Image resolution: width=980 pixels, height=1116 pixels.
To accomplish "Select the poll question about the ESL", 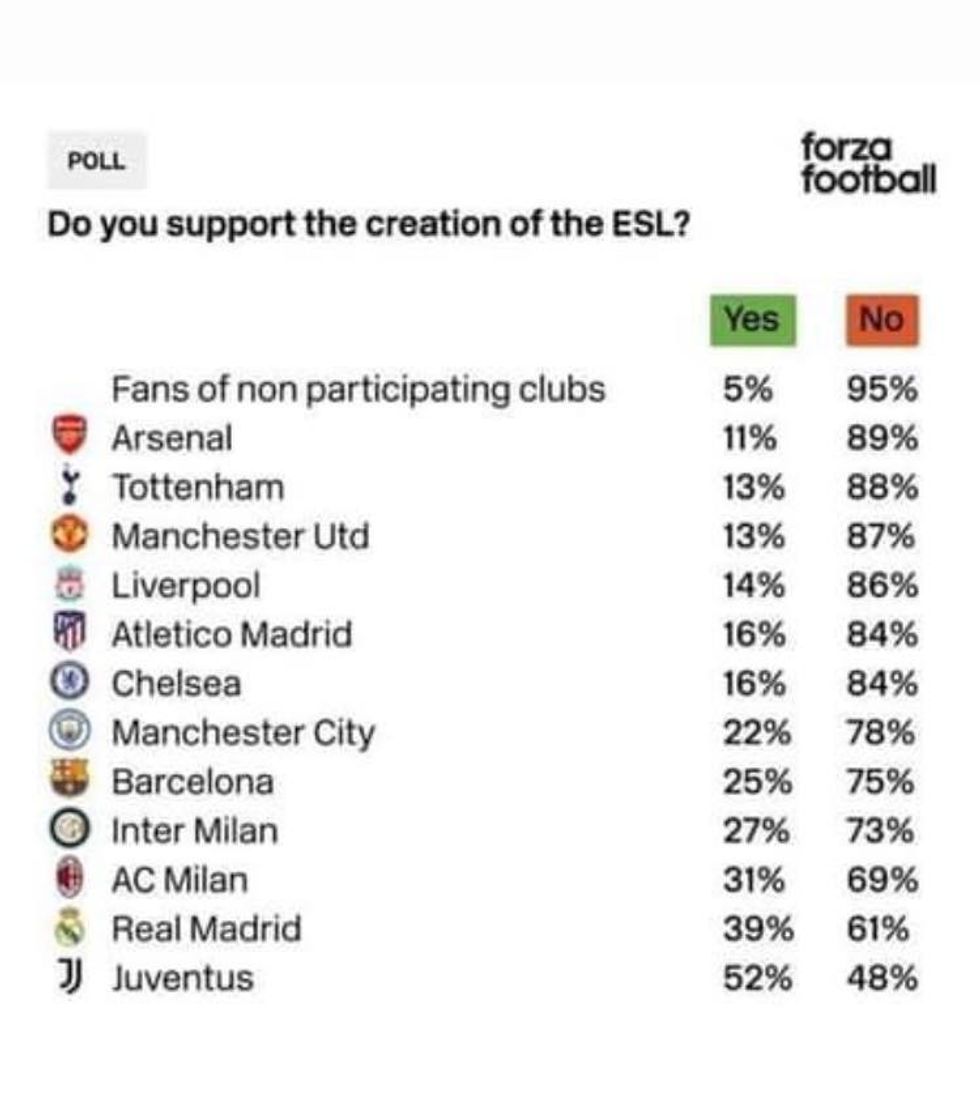I will pos(368,224).
